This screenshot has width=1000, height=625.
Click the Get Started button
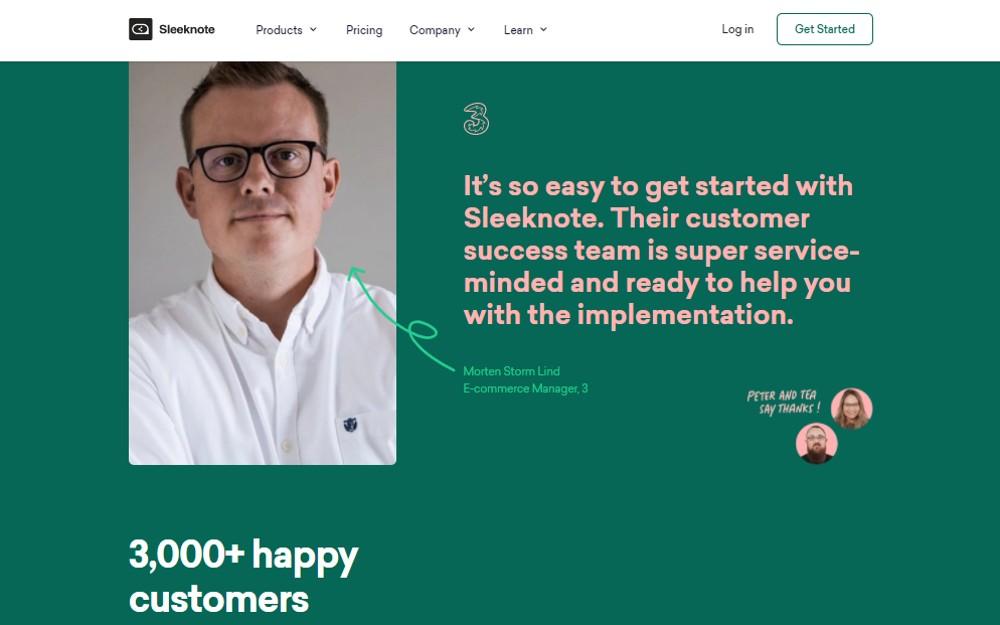tap(825, 29)
